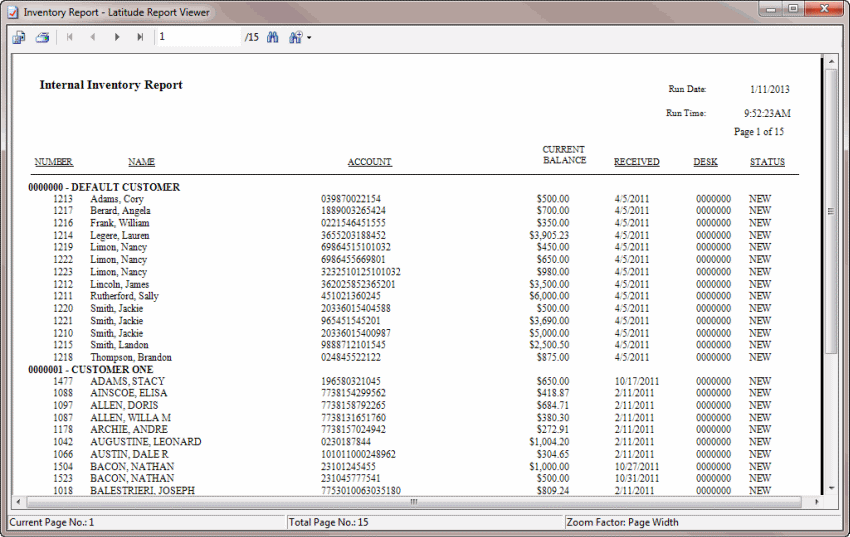Click the vertical scrollbar up arrow
The image size is (850, 537).
(x=830, y=62)
